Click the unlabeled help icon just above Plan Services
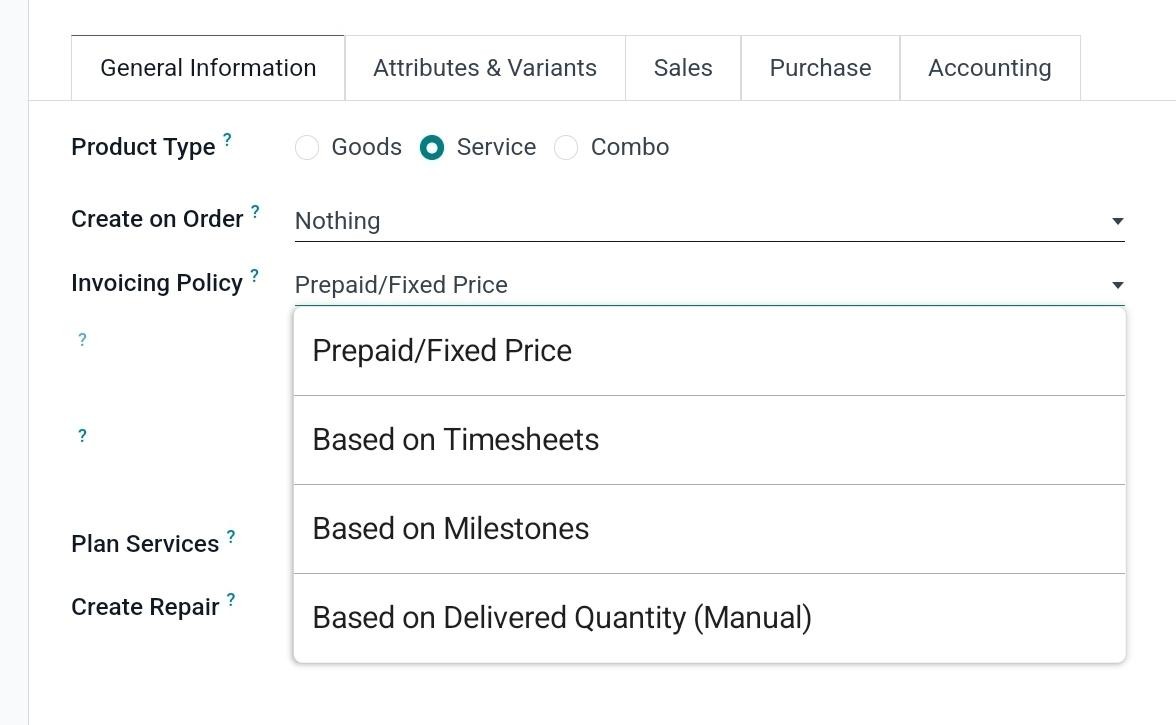Viewport: 1176px width, 725px height. [82, 436]
